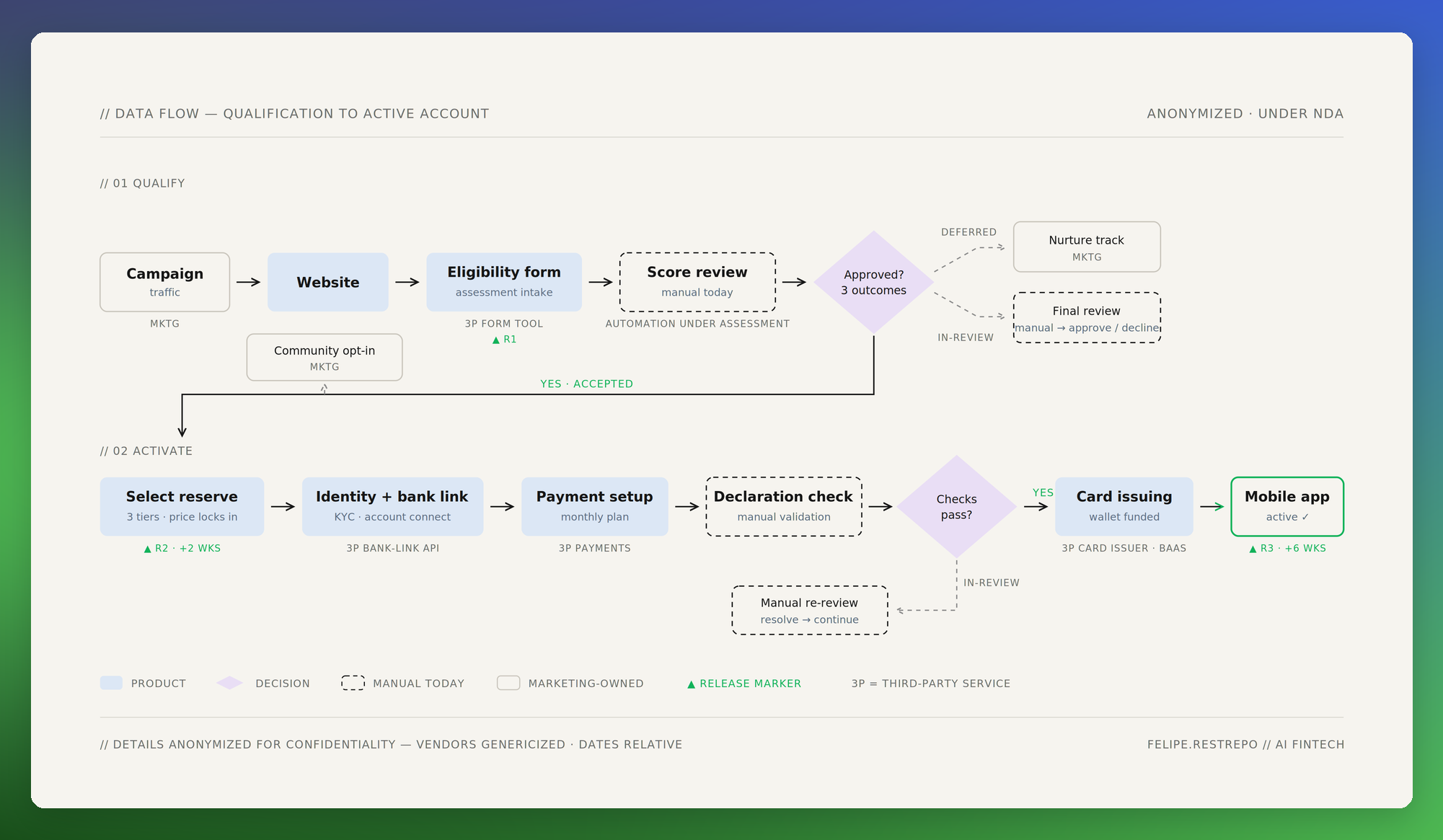This screenshot has height=840, width=1443.
Task: Click the 3P PAYMENTS caption
Action: (595, 548)
